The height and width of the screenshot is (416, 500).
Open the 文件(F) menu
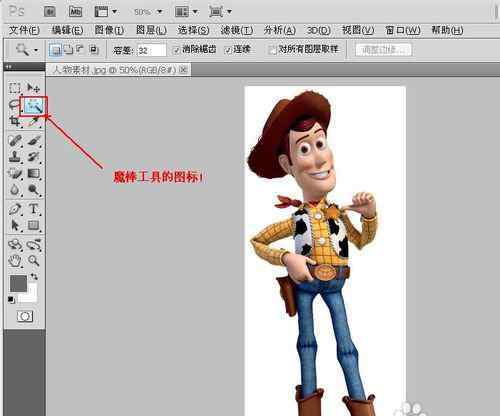click(24, 31)
